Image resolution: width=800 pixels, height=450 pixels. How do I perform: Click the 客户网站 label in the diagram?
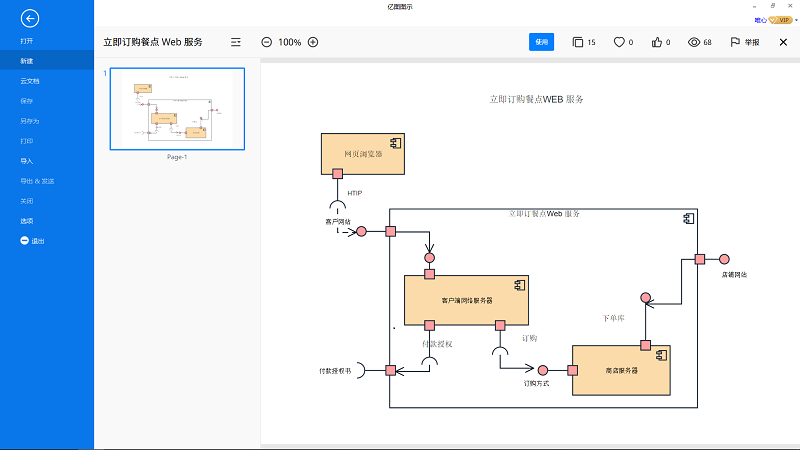click(x=338, y=222)
